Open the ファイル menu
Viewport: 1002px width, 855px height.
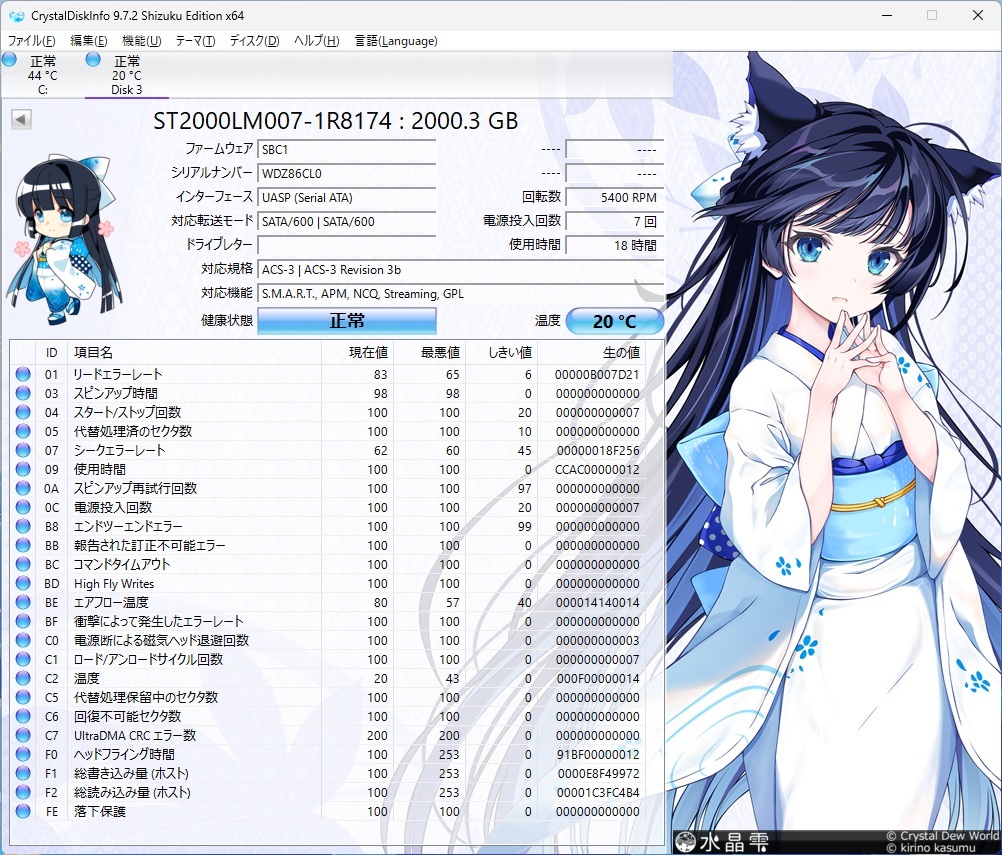click(29, 41)
